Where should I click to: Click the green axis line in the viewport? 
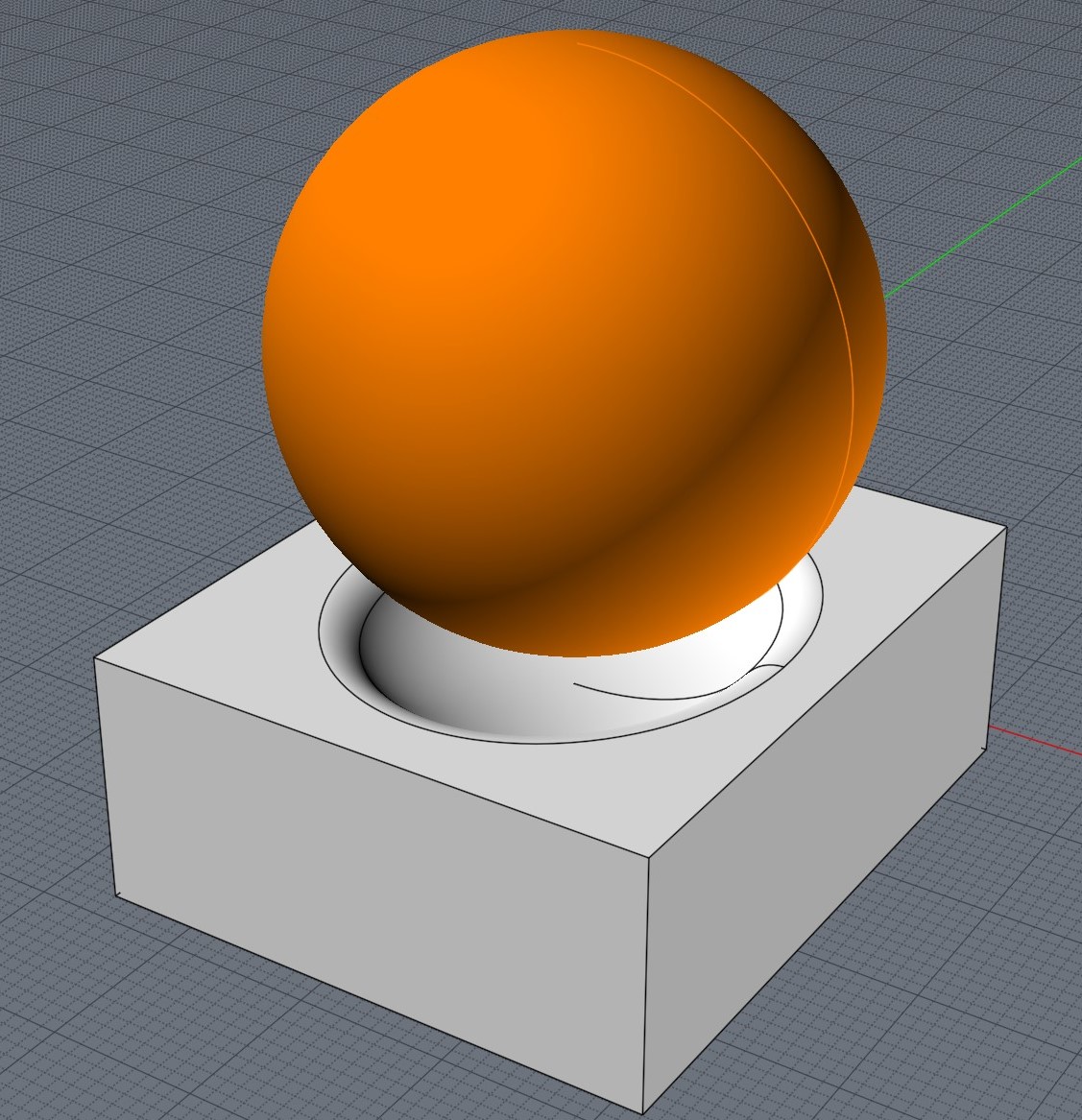[x=983, y=228]
